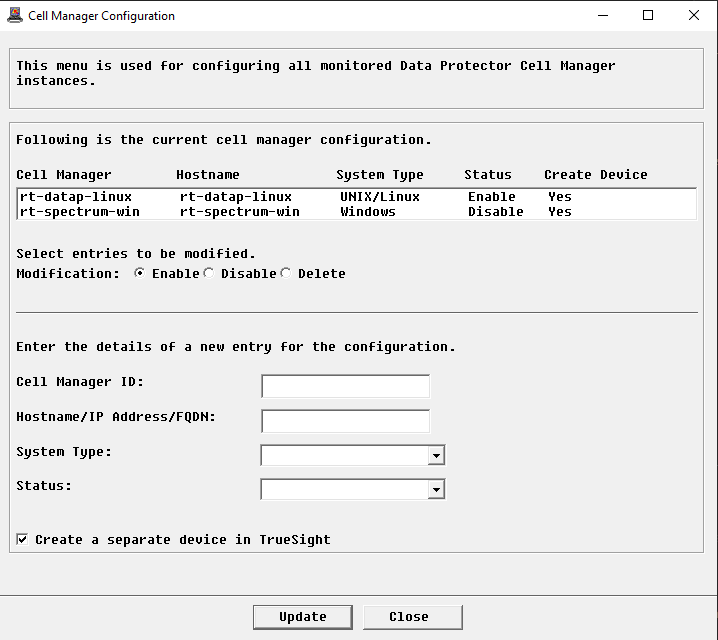718x640 pixels.
Task: Click the Disable status of rt-spectrum-win row
Action: point(495,212)
